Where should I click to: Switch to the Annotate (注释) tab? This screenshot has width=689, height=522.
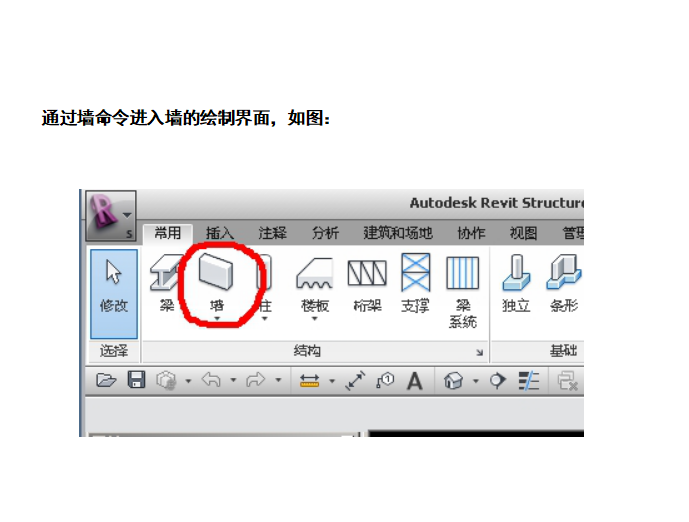point(272,233)
